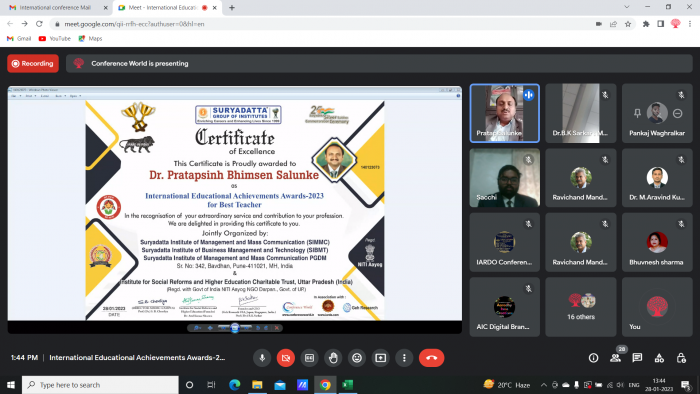Screen dimensions: 700x394
Task: Open host controls lock icon
Action: coord(681,358)
